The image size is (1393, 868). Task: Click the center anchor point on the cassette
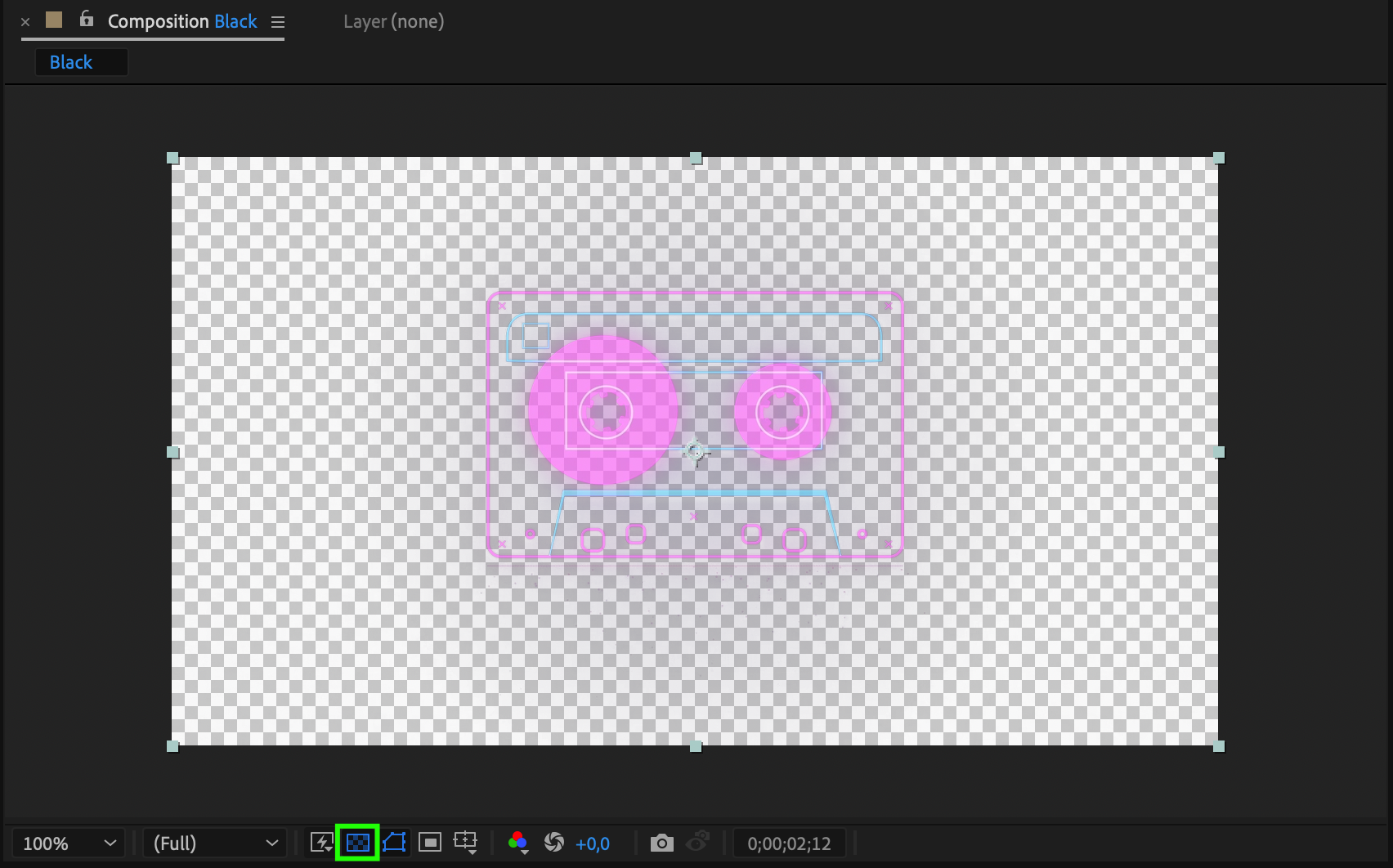[695, 451]
